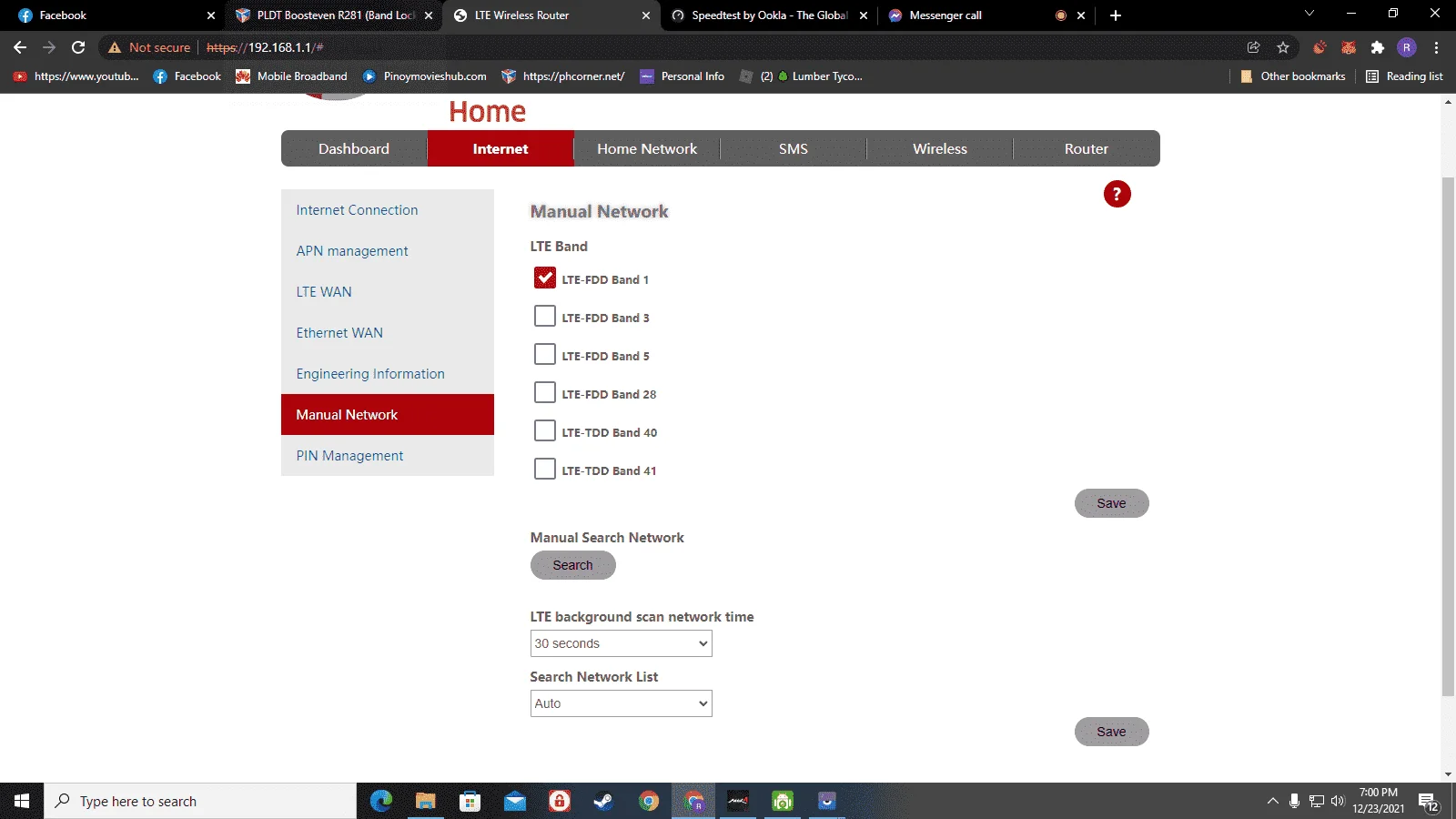Open the Mobile Broadband bookmark
This screenshot has width=1456, height=819.
tap(292, 76)
